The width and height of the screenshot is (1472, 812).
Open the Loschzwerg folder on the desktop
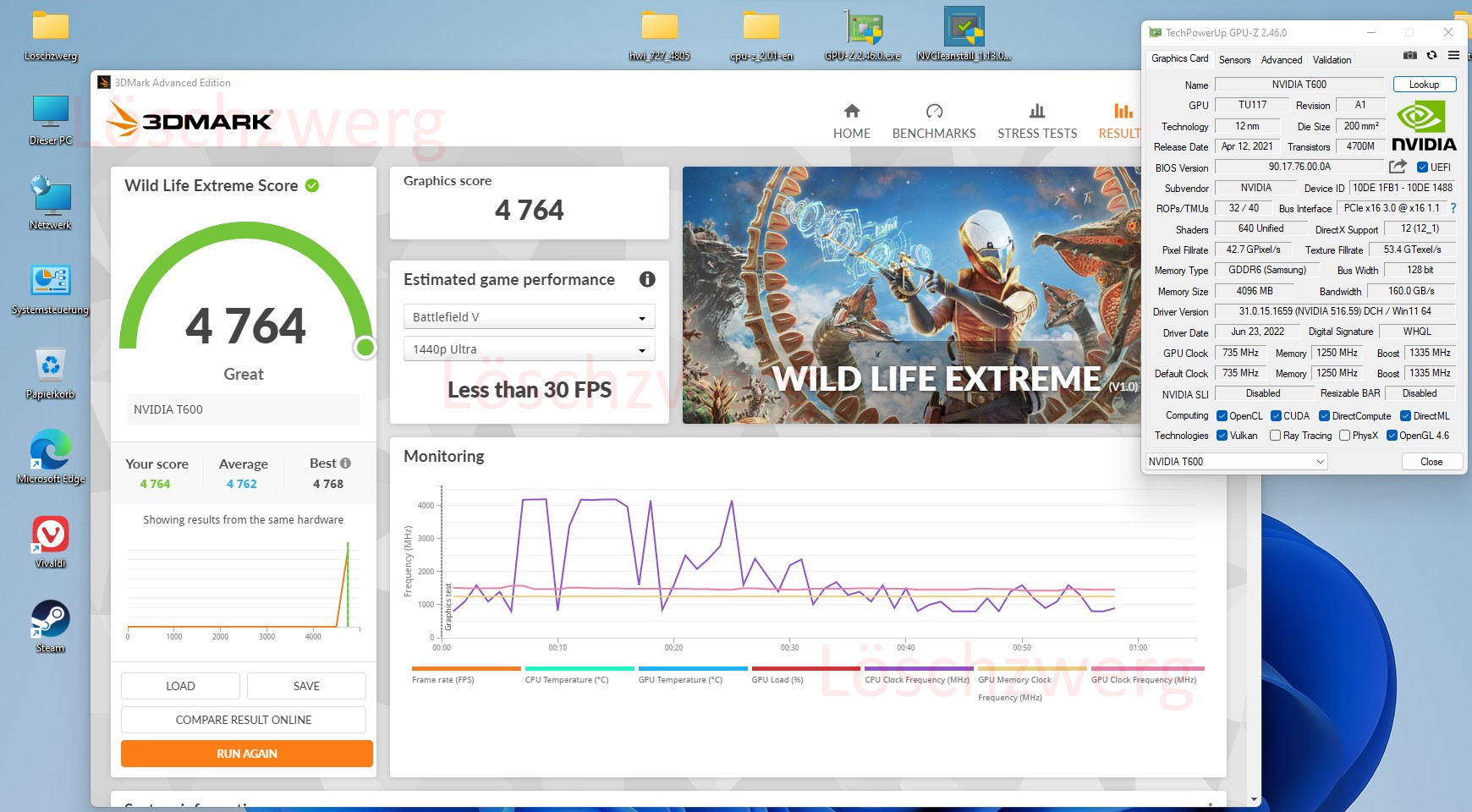pyautogui.click(x=51, y=36)
